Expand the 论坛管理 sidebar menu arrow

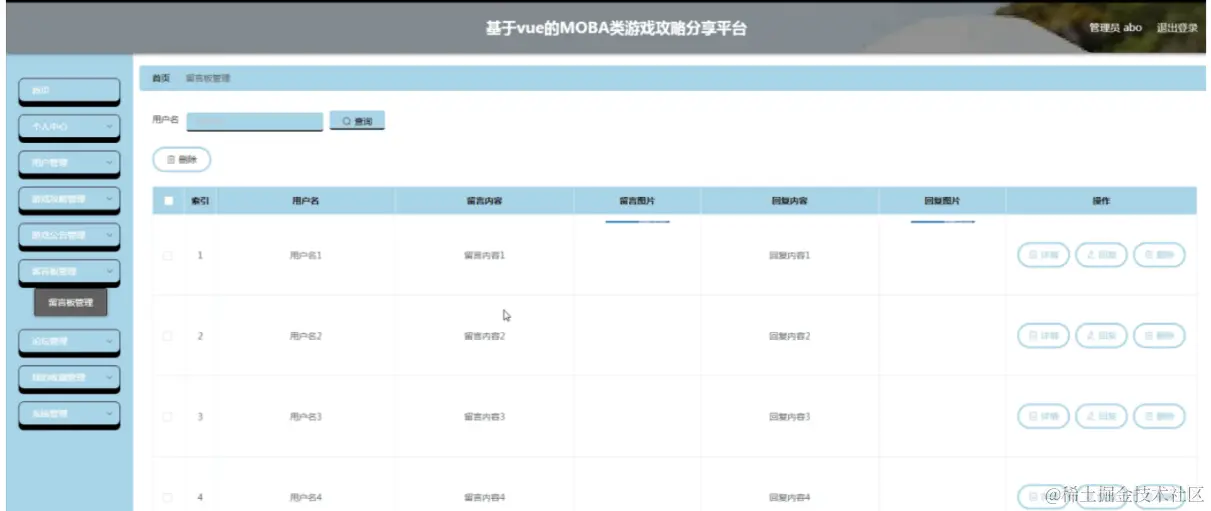point(108,341)
